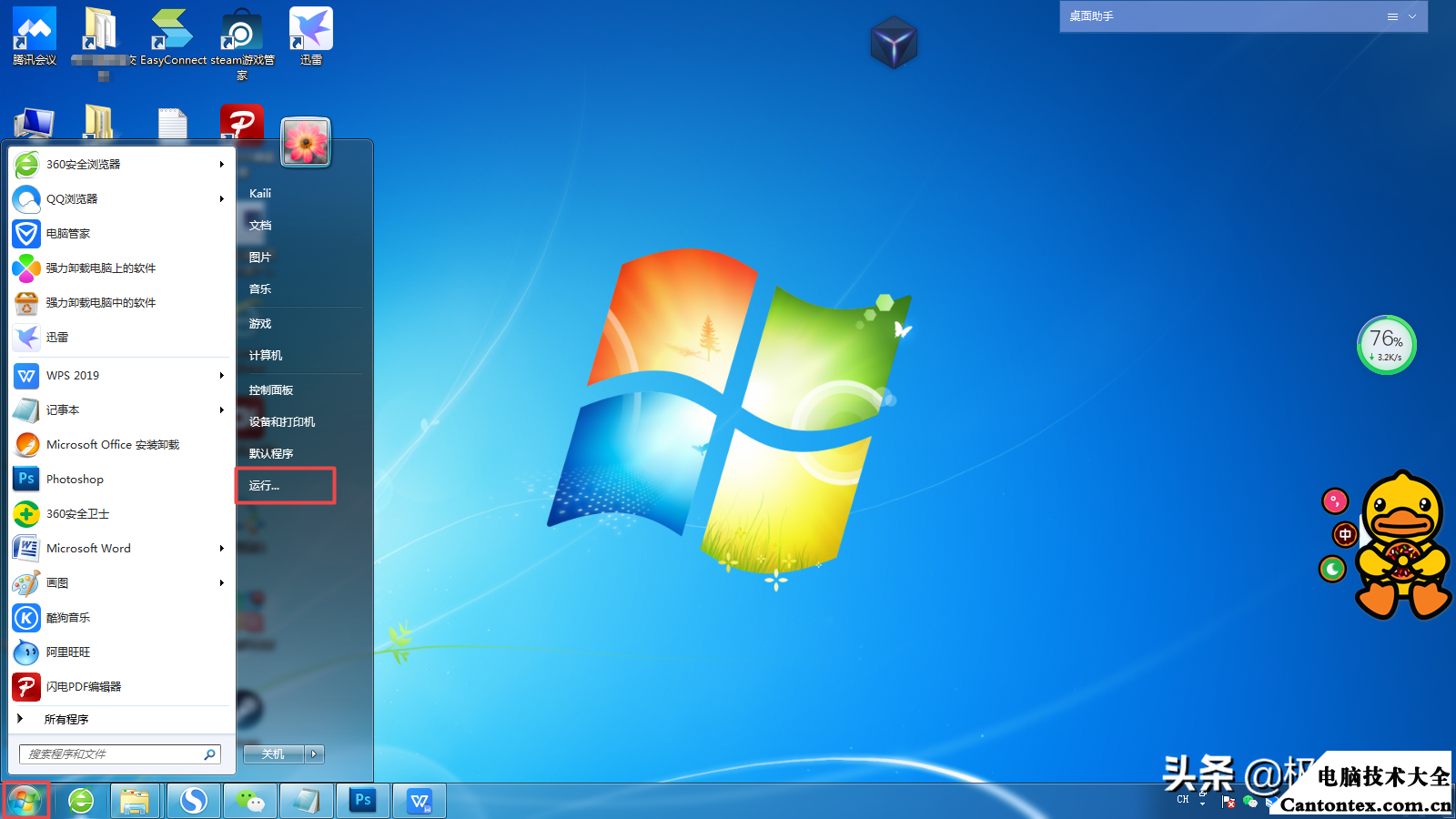Expand the WPS 2019 recent files arrow

pyautogui.click(x=221, y=376)
